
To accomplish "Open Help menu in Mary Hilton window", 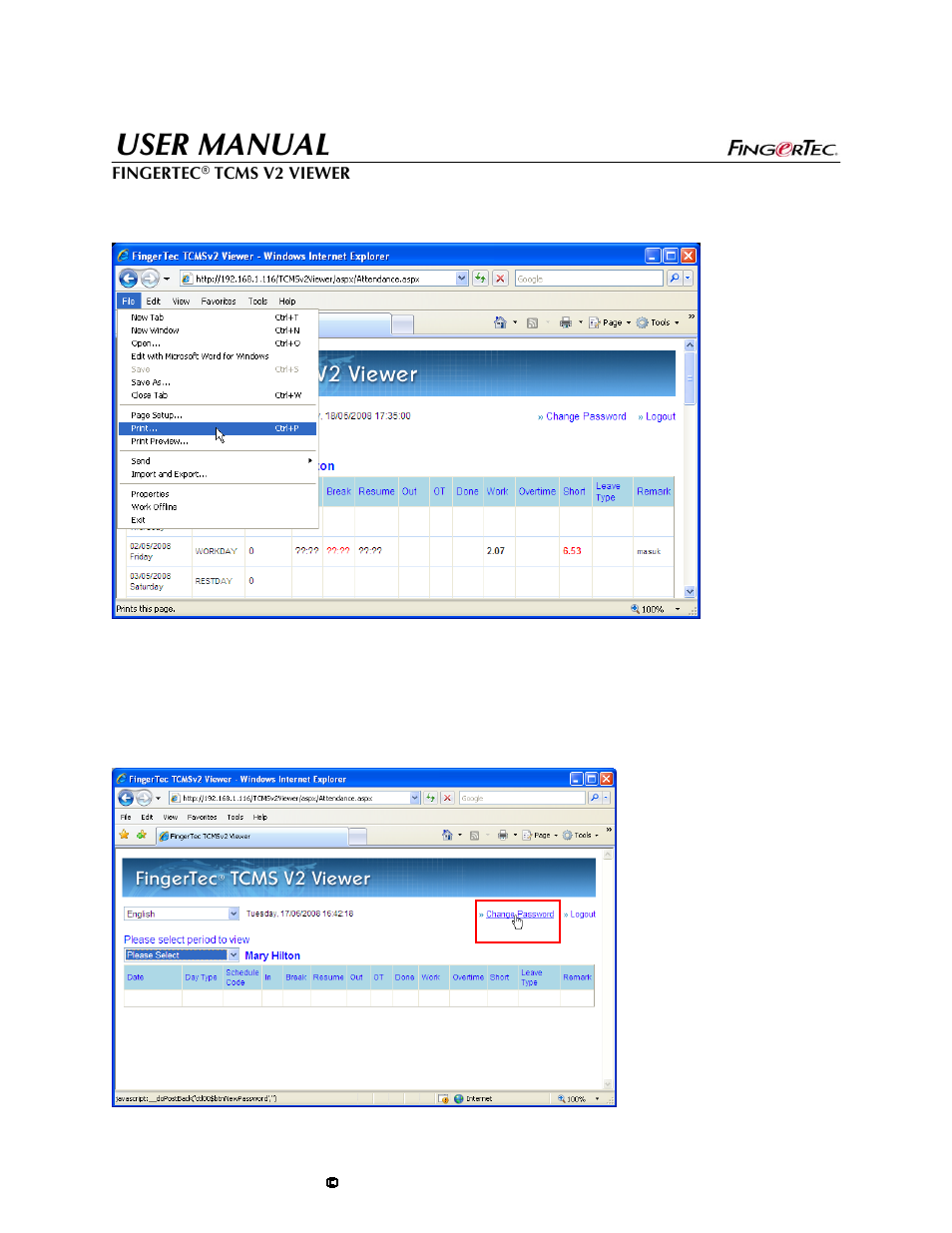I will 260,817.
